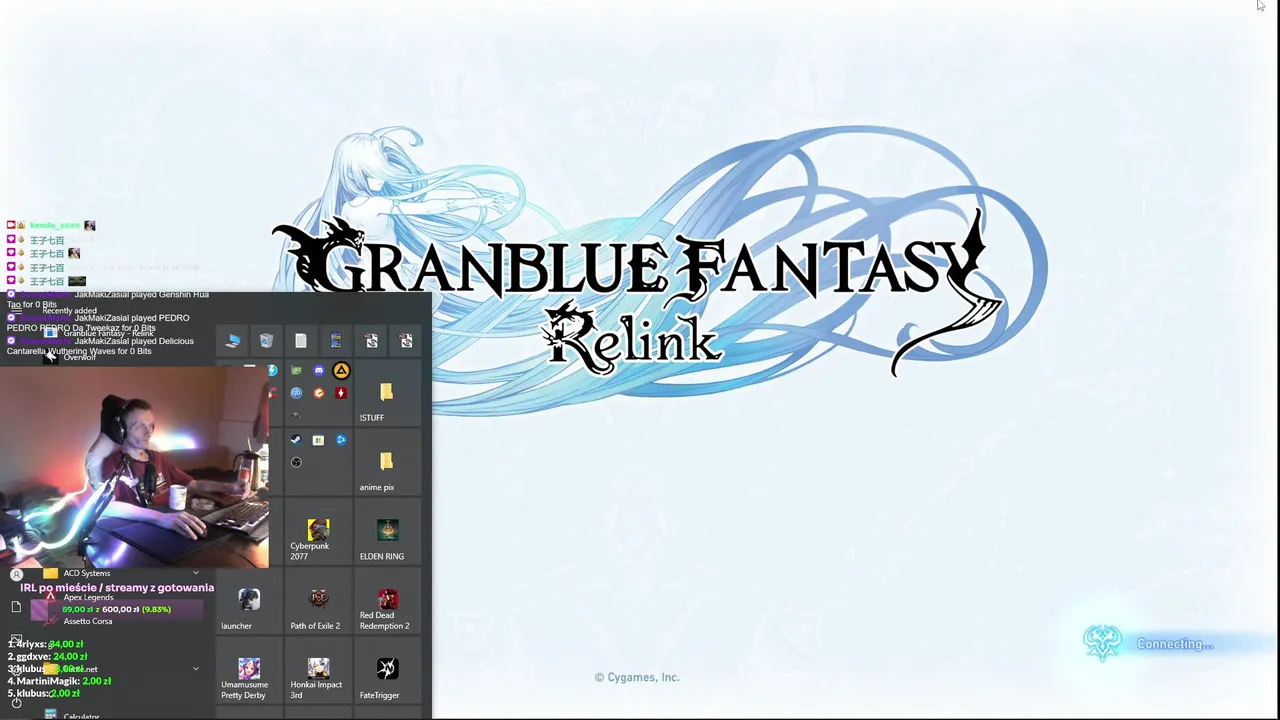Click the red lightning app icon
The height and width of the screenshot is (720, 1280).
tap(341, 393)
